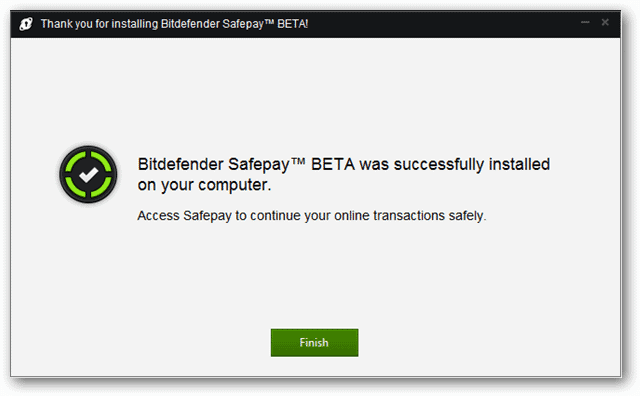Click the 'Safepay™' word in the title bar
The image size is (640, 396).
pos(248,24)
